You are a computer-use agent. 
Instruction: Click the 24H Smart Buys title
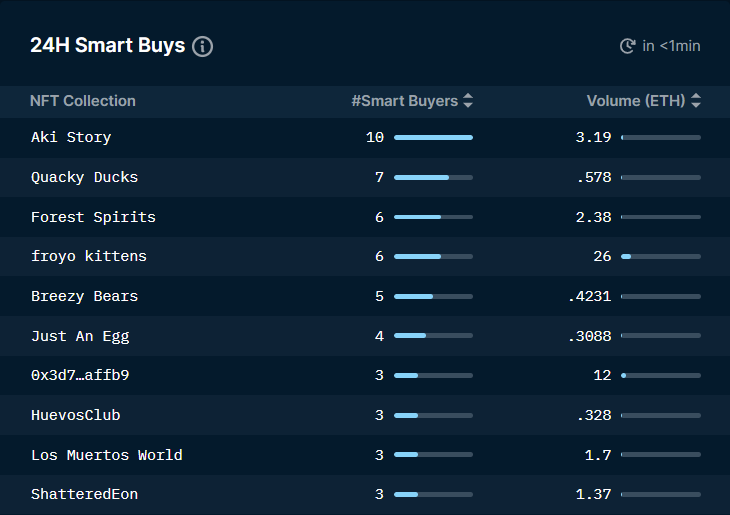tap(107, 46)
